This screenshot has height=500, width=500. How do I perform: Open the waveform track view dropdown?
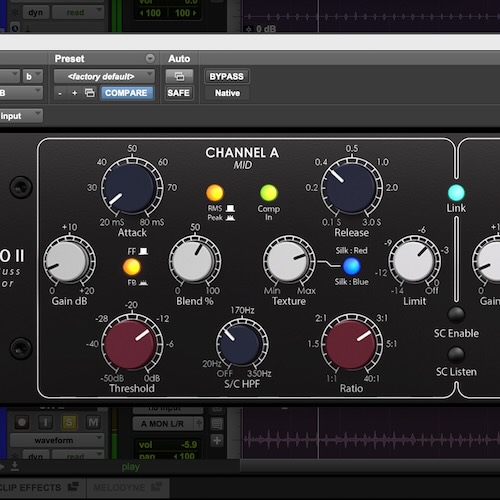(57, 440)
